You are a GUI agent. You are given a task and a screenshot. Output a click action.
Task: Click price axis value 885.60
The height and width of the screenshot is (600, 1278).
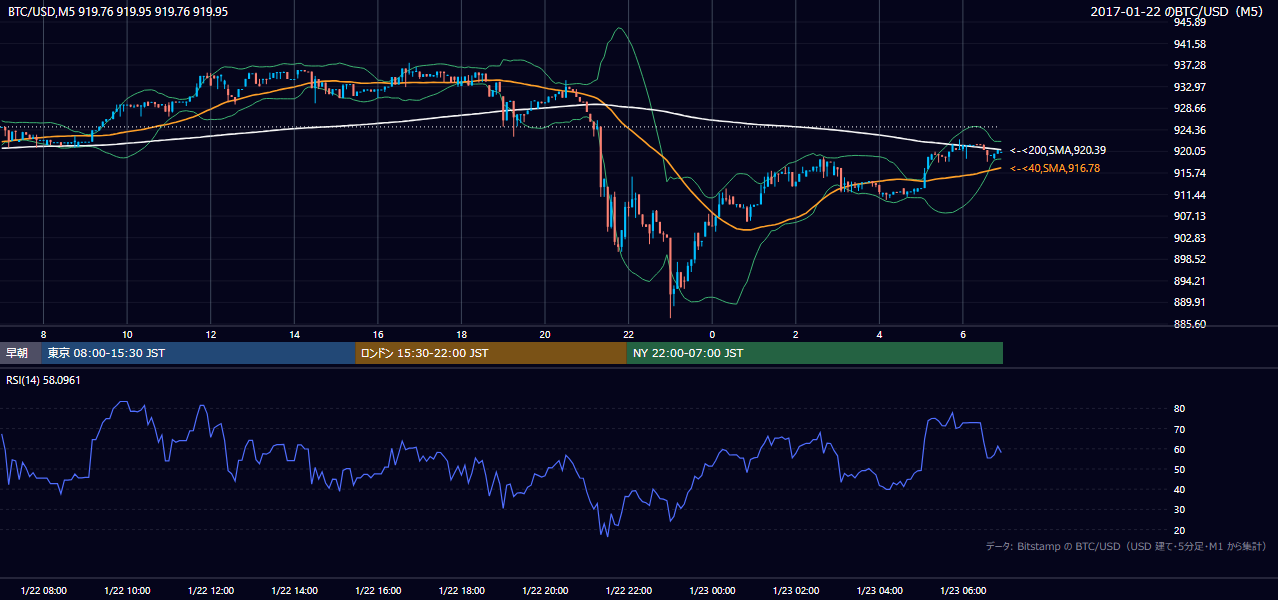[1190, 324]
